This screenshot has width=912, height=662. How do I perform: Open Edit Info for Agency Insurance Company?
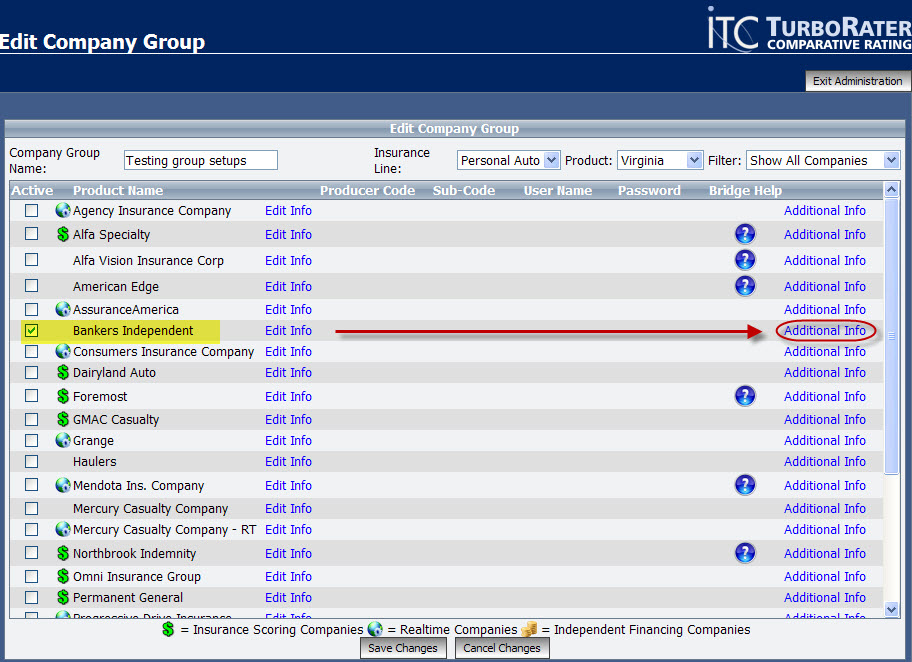pos(288,211)
